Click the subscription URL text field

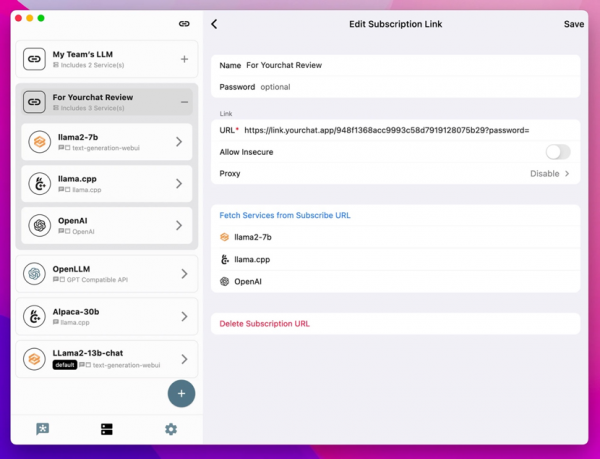coord(400,130)
